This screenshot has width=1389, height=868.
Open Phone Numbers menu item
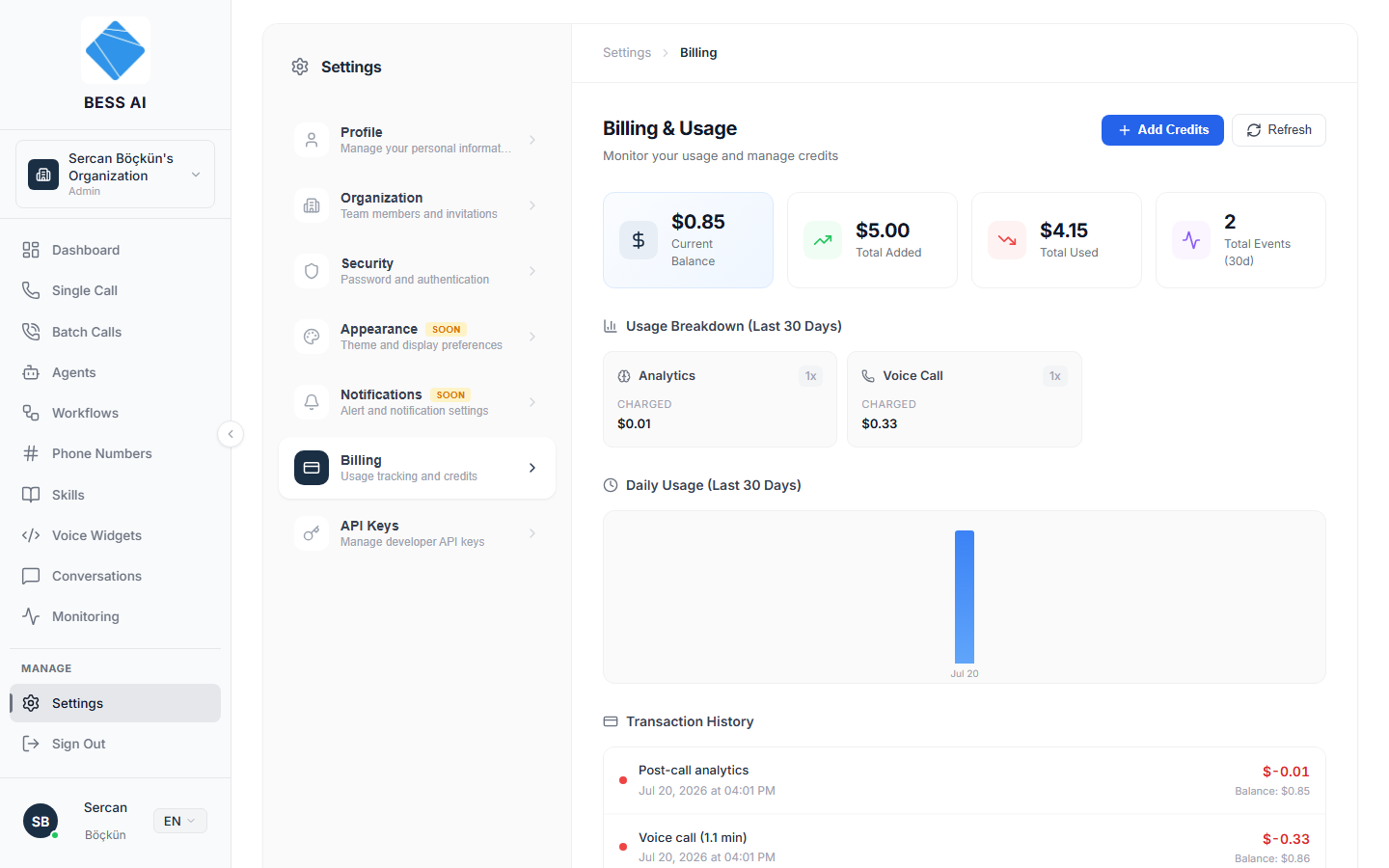115,453
